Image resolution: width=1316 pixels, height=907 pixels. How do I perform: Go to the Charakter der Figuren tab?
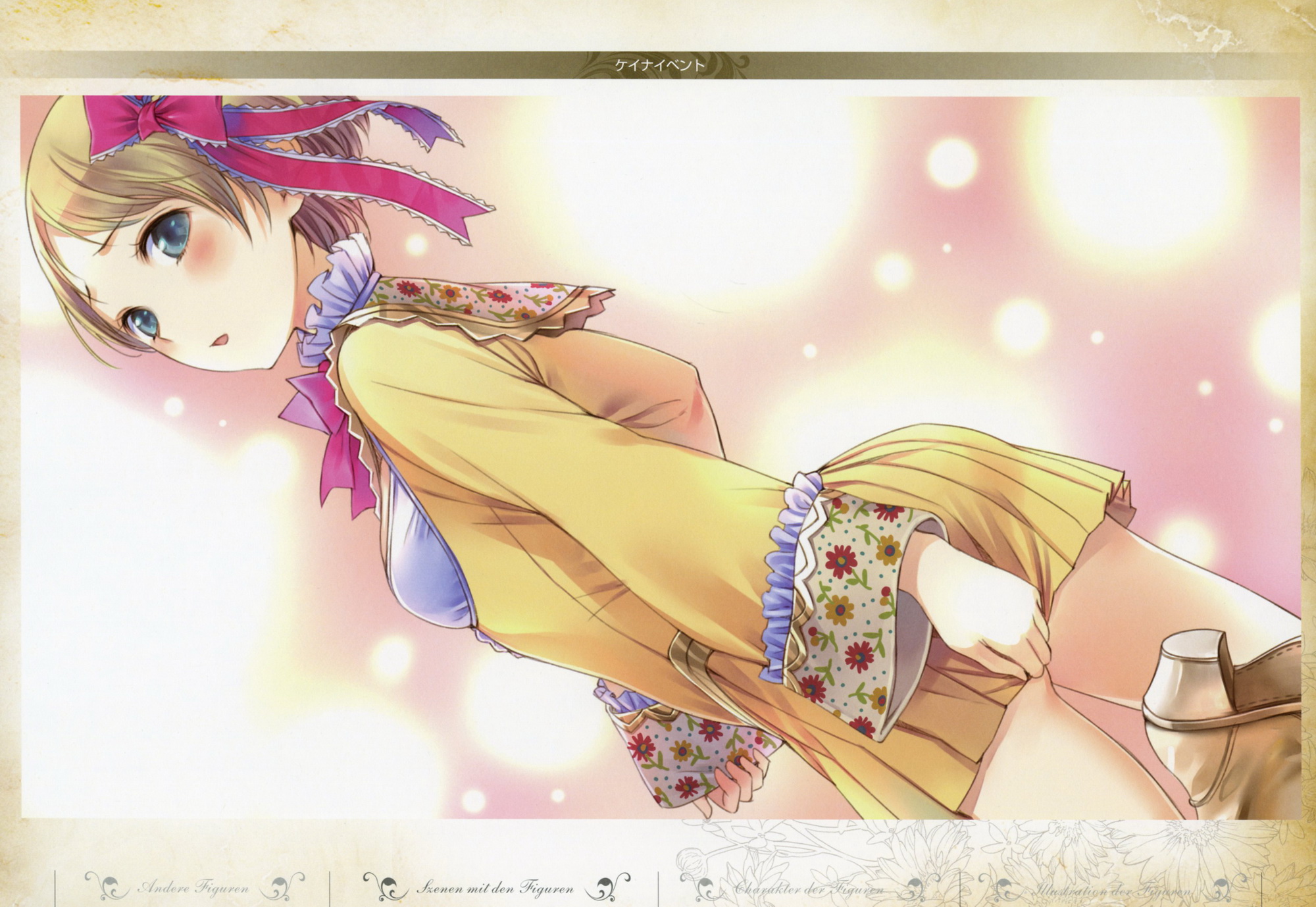click(808, 889)
